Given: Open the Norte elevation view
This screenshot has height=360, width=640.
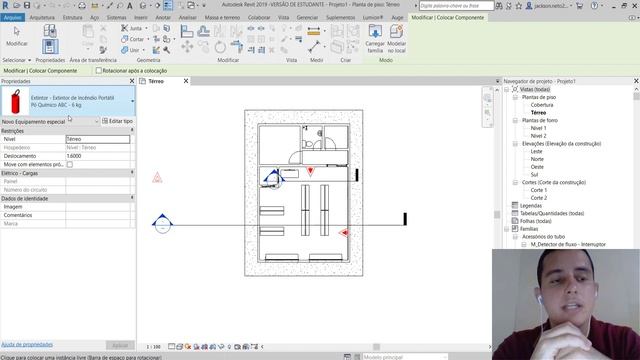Looking at the screenshot, I should click(537, 159).
